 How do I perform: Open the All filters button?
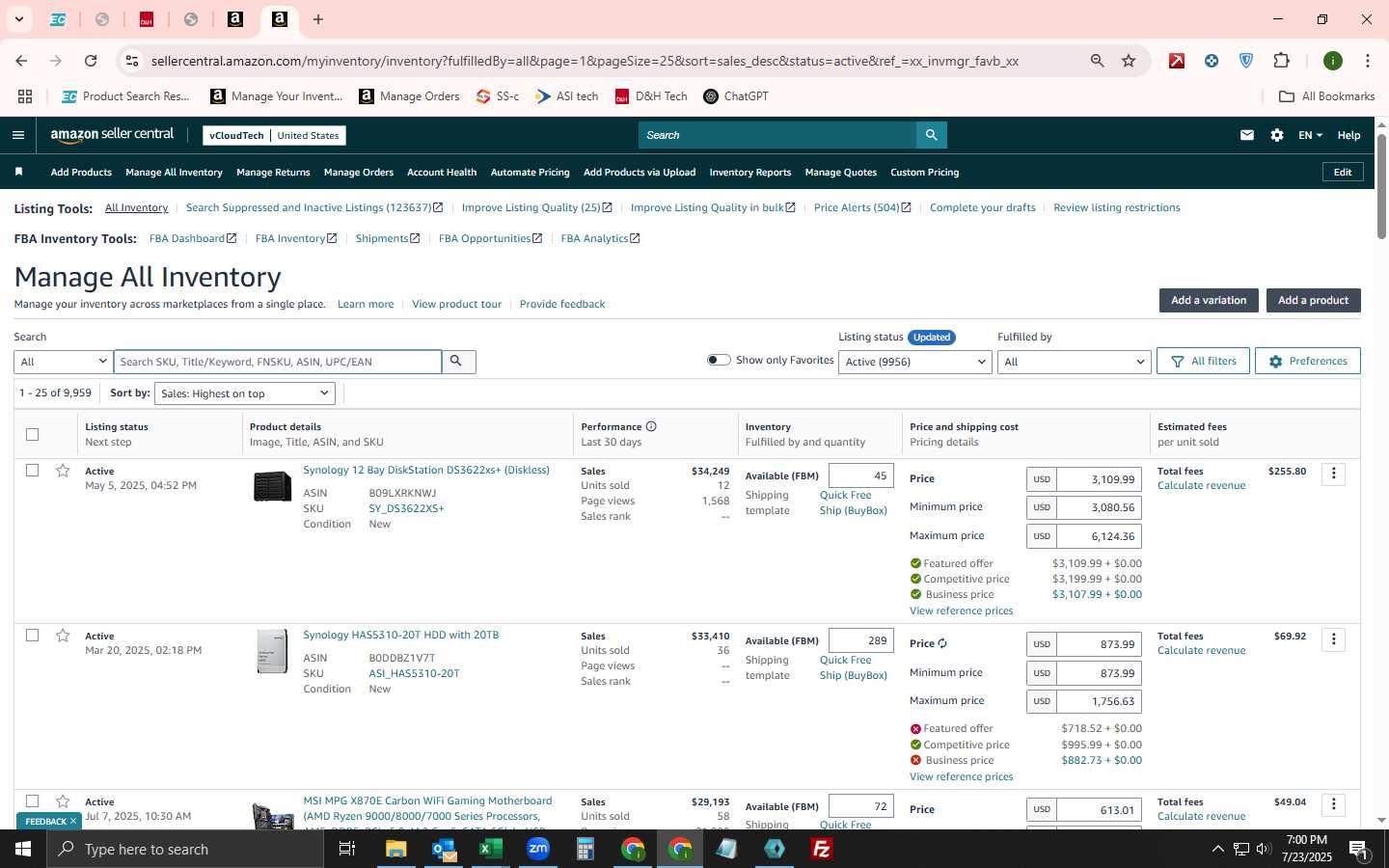(1203, 361)
